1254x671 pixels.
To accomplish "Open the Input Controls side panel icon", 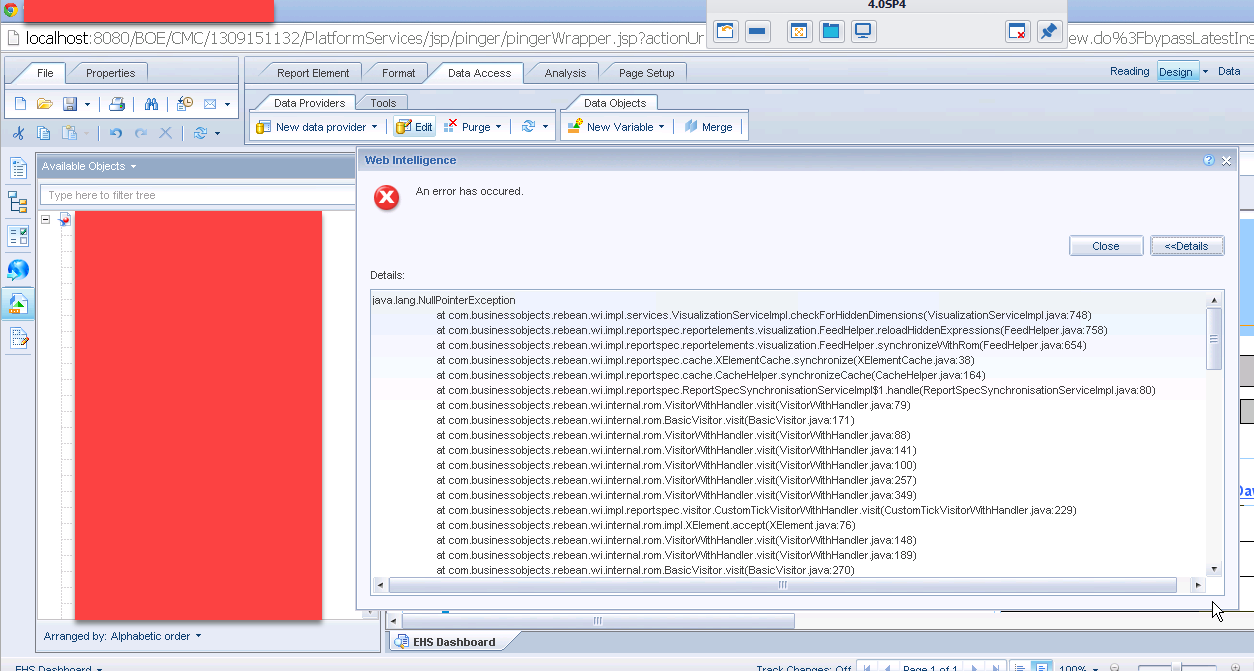I will tap(18, 236).
